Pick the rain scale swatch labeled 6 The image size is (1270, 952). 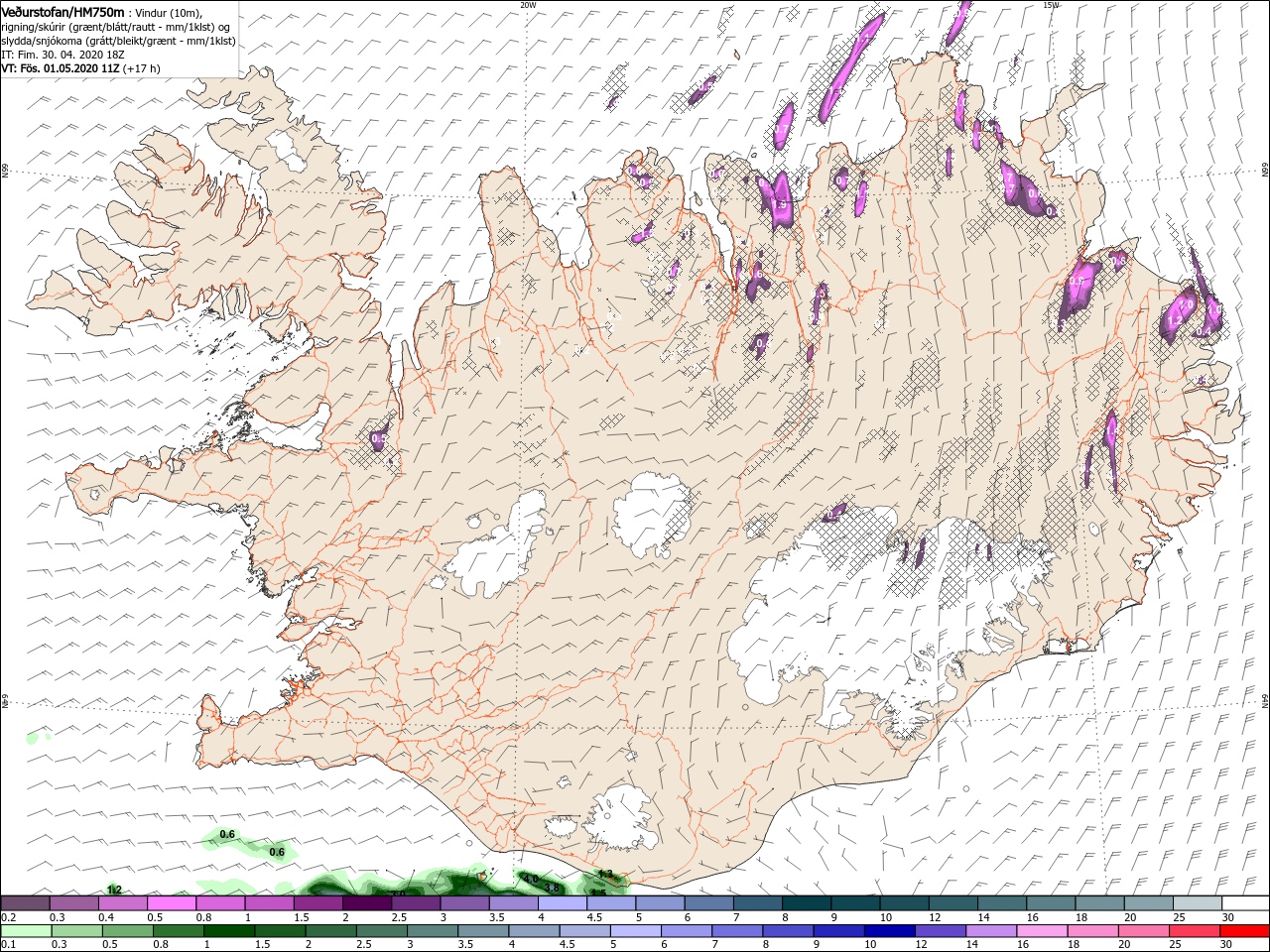coord(686,931)
